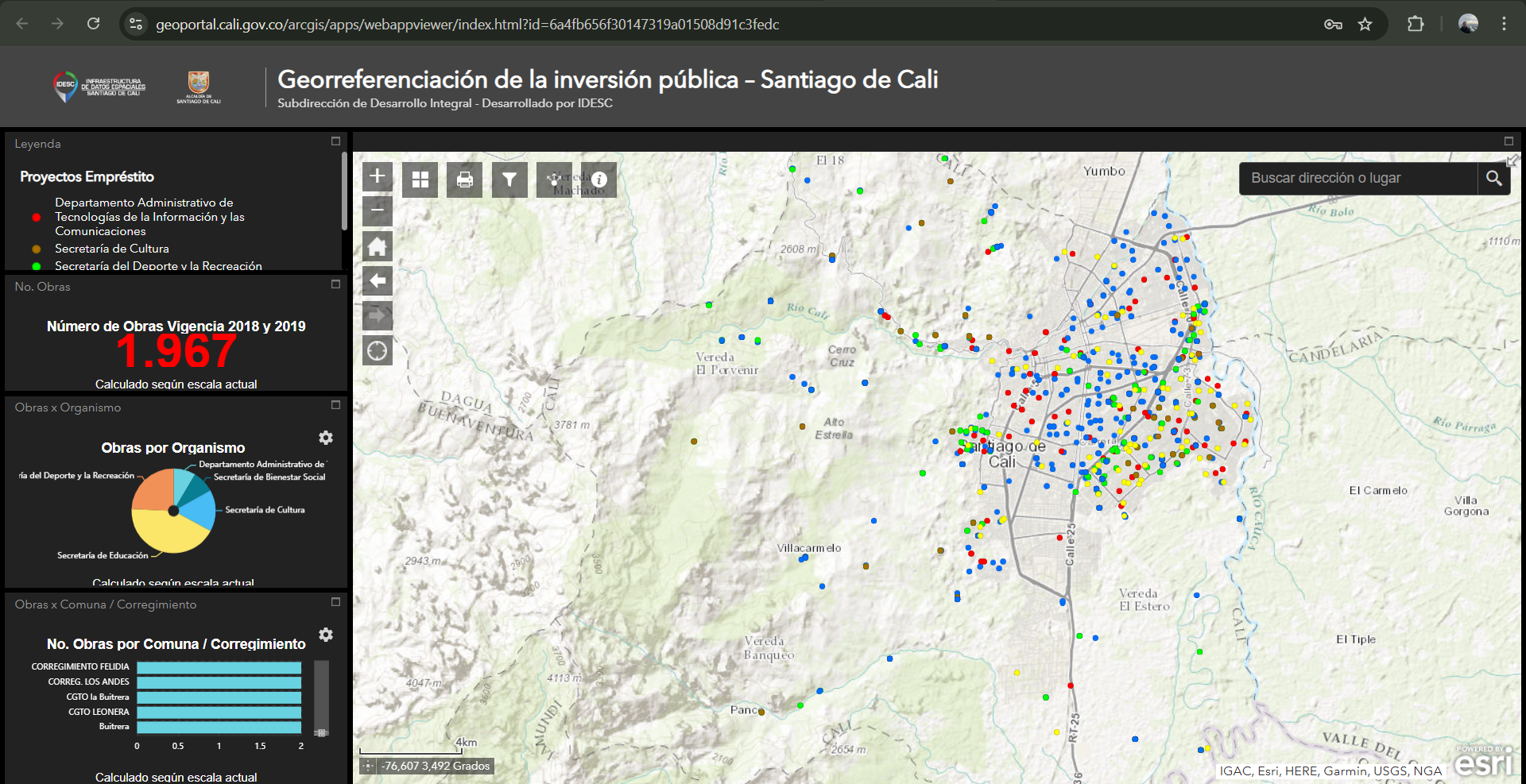The image size is (1526, 784).
Task: Return map to default home extent
Action: click(378, 245)
